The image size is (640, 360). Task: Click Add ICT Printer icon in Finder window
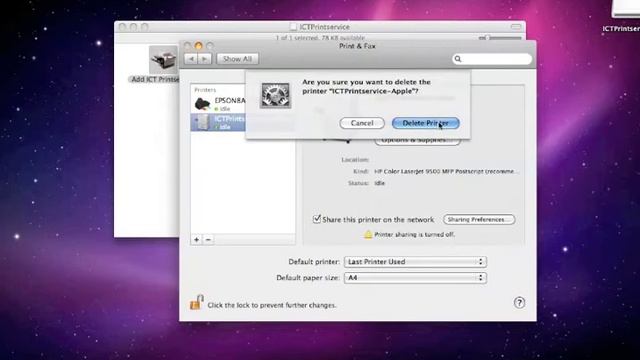[163, 60]
